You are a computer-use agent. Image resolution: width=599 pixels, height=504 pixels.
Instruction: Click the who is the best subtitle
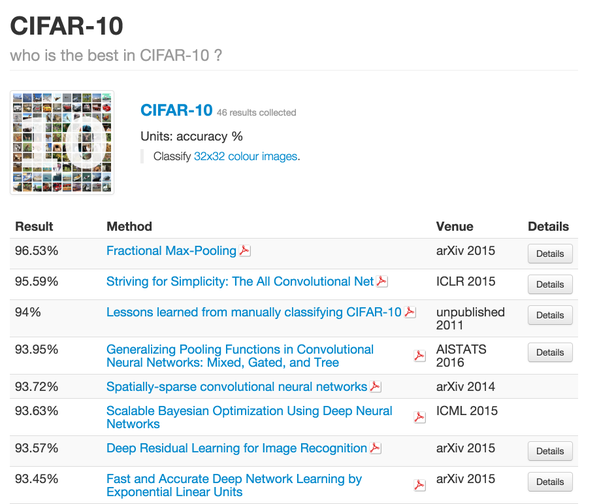pos(116,55)
